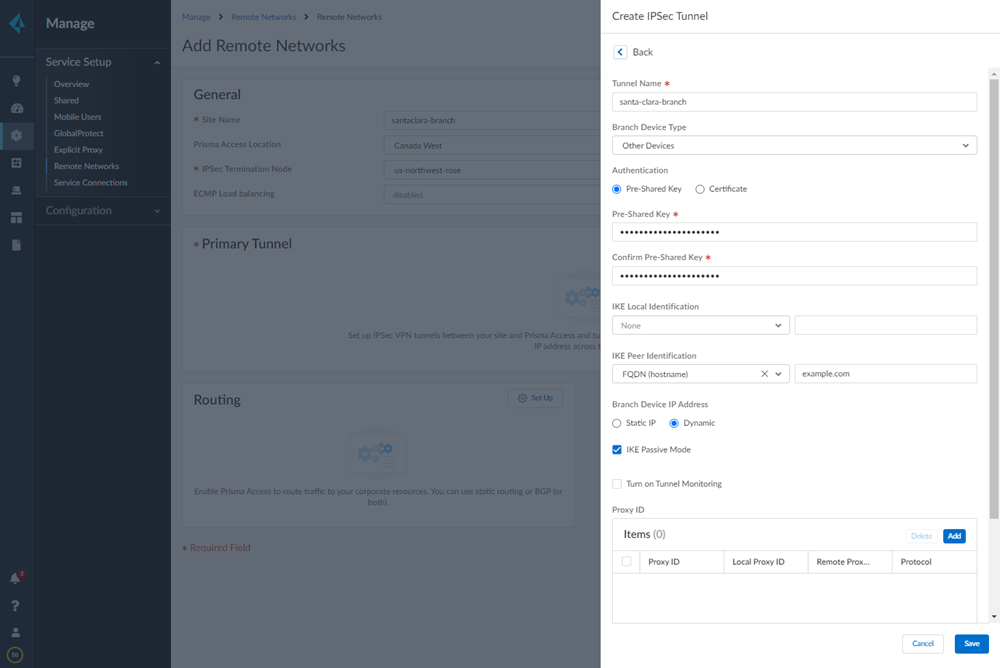Go to Service Connections menu item
This screenshot has width=1000, height=668.
point(91,183)
